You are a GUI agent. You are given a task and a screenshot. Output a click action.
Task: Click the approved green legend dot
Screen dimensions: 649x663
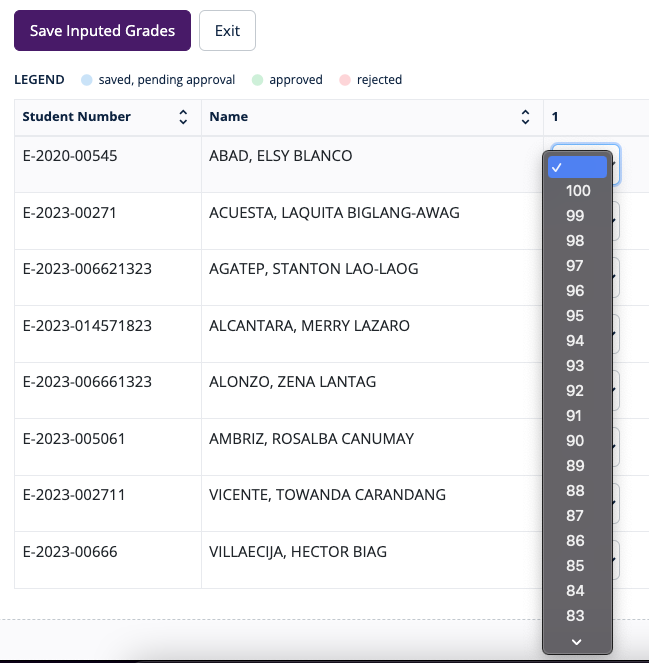pos(258,80)
